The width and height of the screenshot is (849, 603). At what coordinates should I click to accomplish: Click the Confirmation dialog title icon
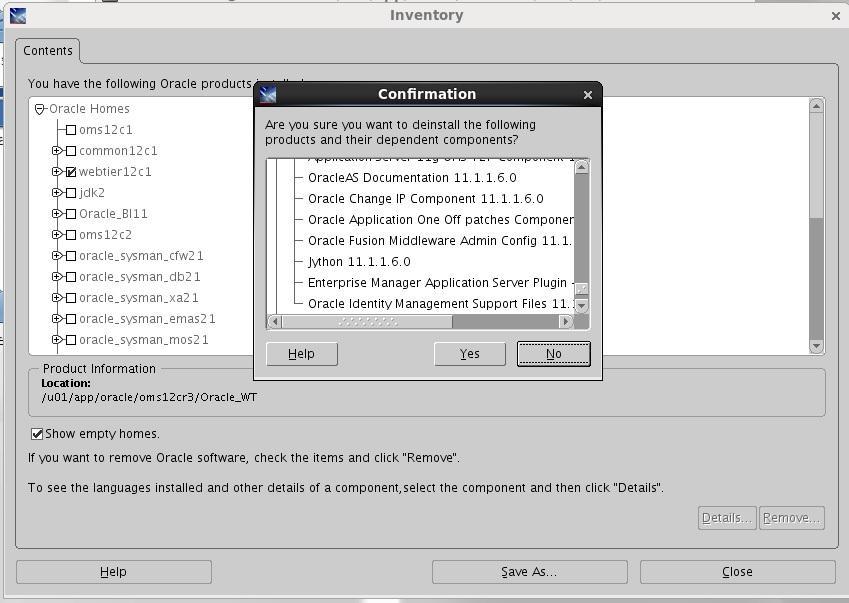pyautogui.click(x=267, y=95)
